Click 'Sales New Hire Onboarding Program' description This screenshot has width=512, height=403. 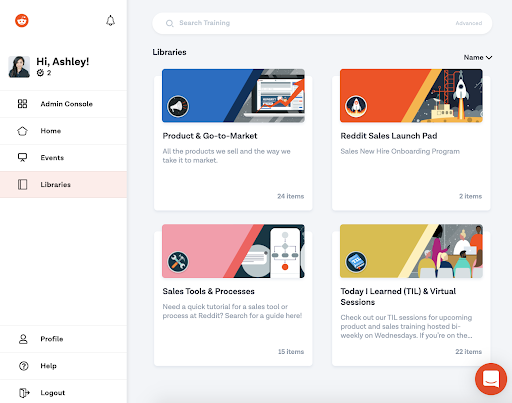click(400, 151)
